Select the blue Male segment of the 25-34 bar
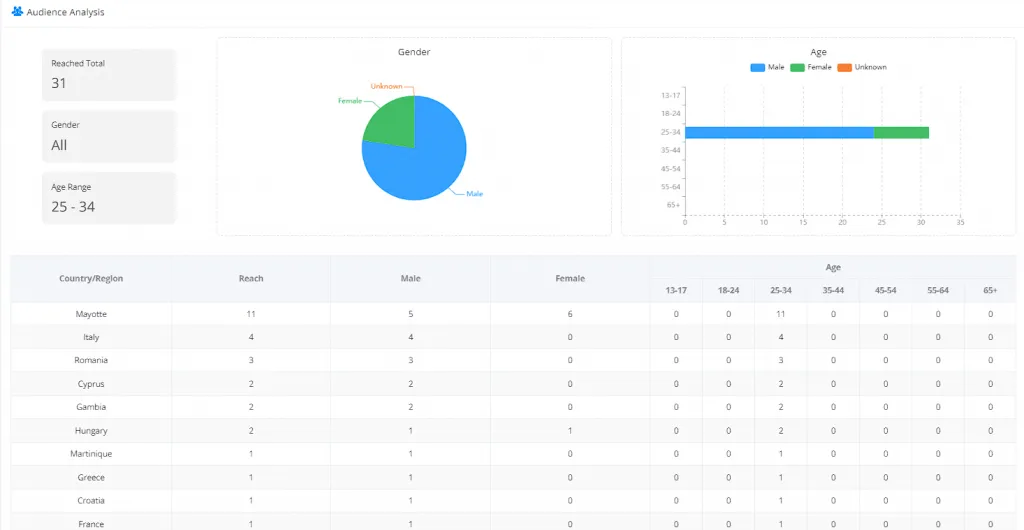This screenshot has width=1024, height=530. [778, 132]
